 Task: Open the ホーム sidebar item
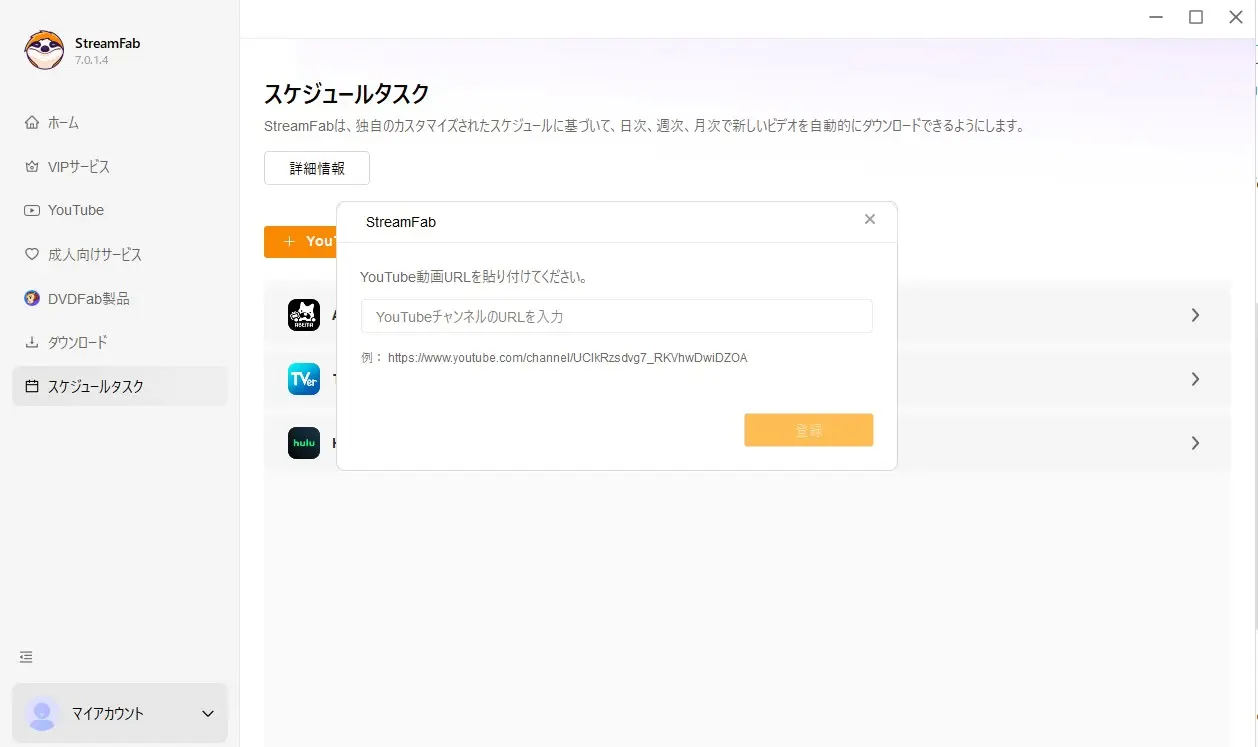pyautogui.click(x=120, y=123)
